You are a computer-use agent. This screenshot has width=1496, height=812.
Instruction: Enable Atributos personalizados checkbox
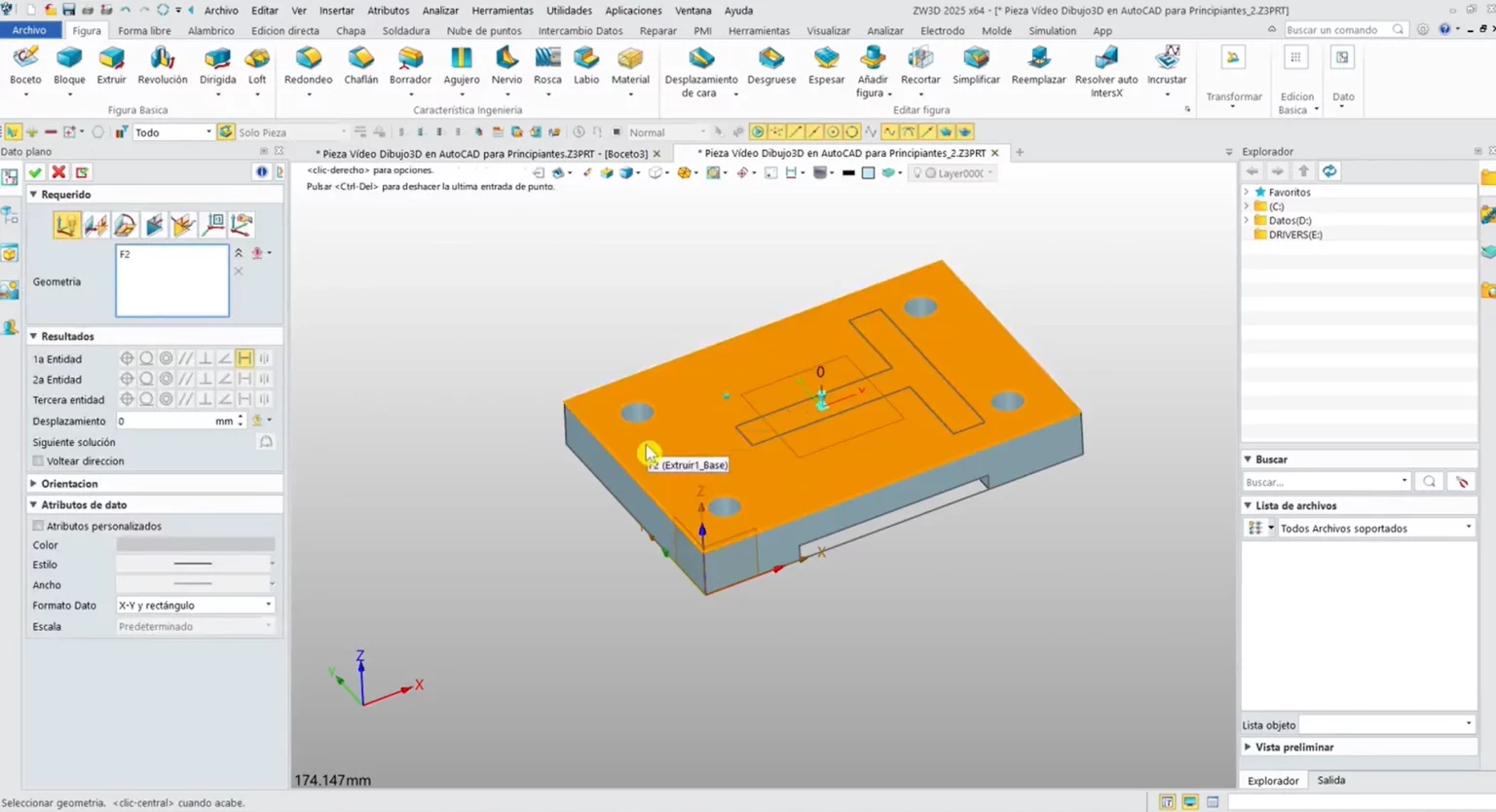[x=38, y=525]
